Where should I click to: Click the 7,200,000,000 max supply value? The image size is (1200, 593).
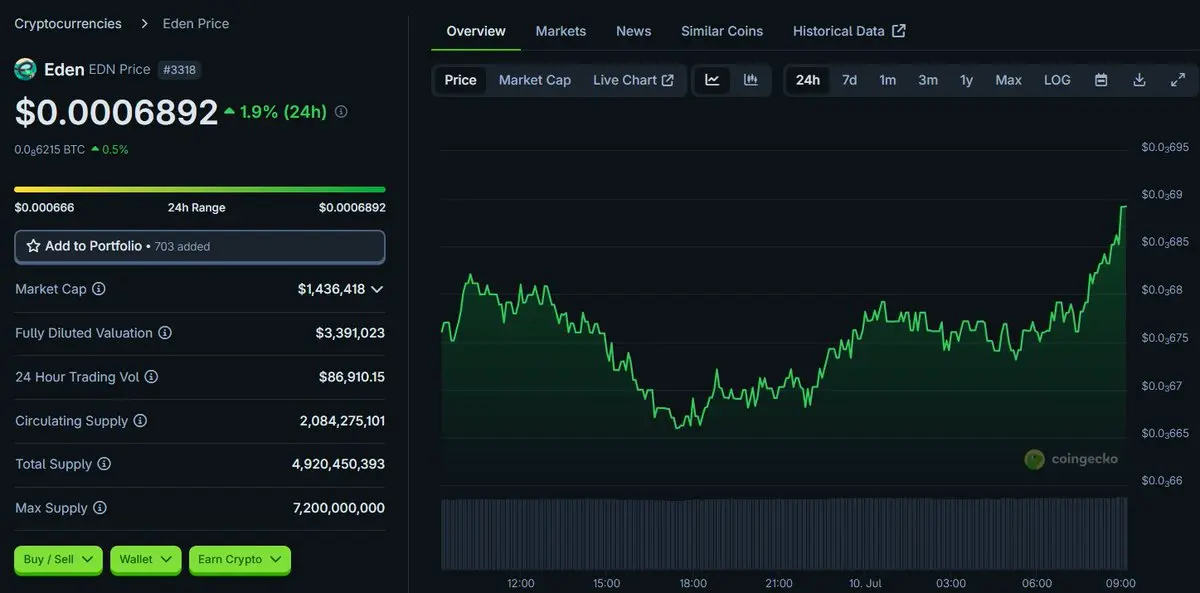click(339, 508)
